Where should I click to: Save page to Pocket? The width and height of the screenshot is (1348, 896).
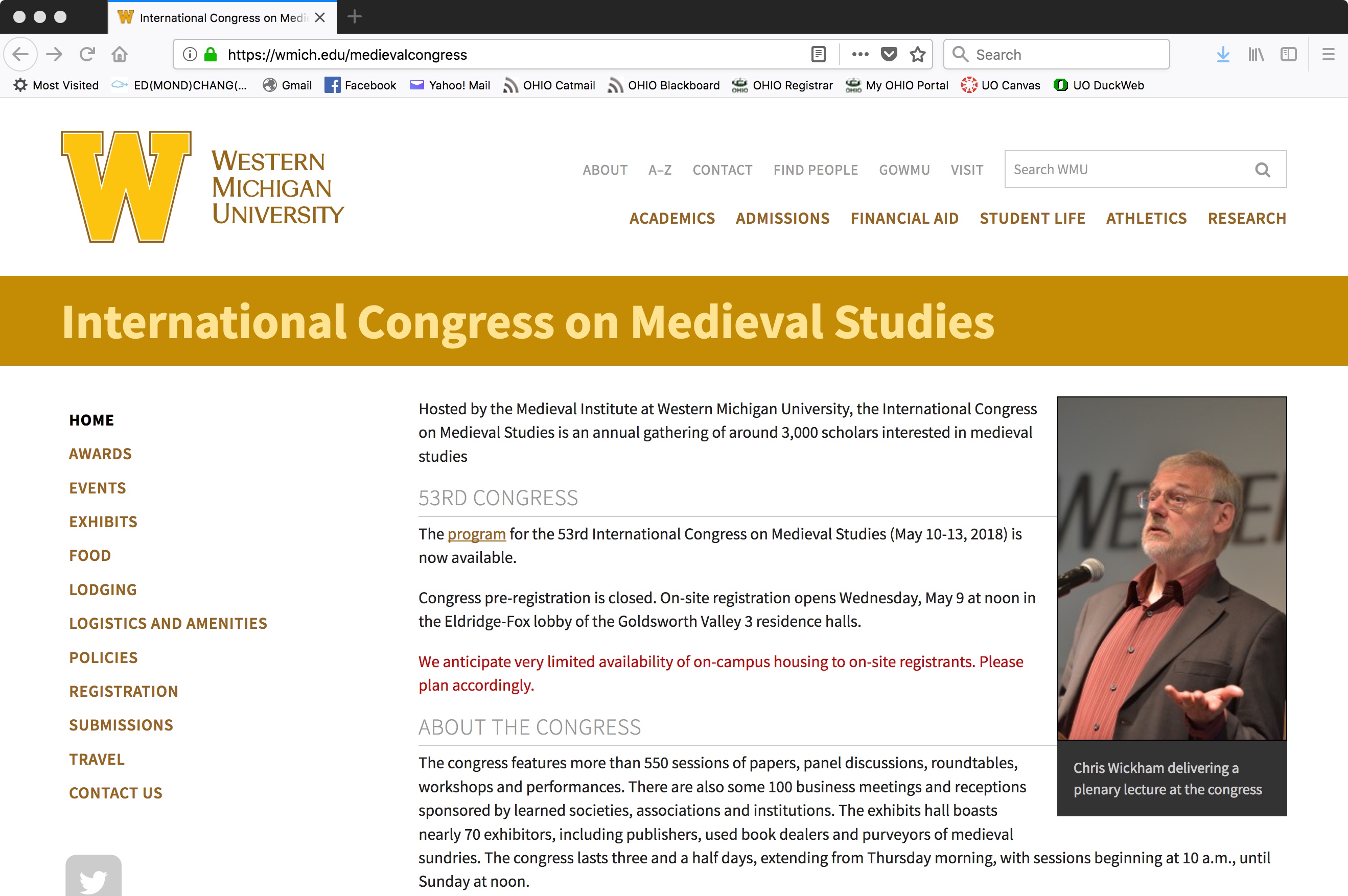click(x=889, y=54)
